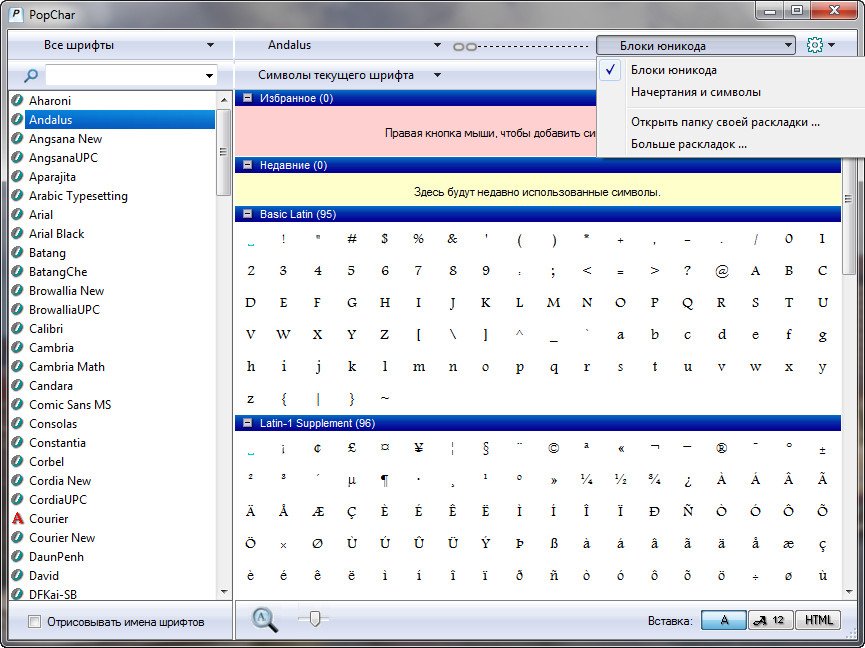Viewport: 865px width, 648px height.
Task: Enable 'Отрисовывать имена шрифтов' checkbox
Action: (34, 622)
